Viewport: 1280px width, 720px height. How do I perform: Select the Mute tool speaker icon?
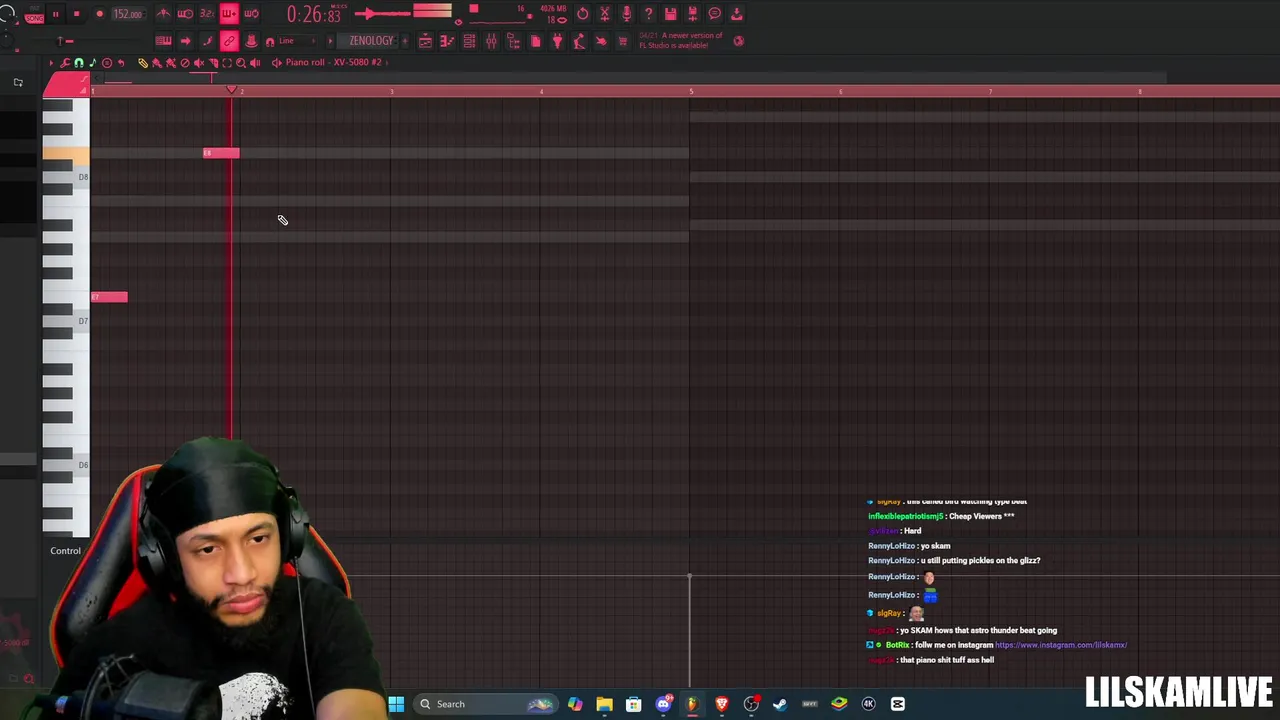tap(199, 63)
